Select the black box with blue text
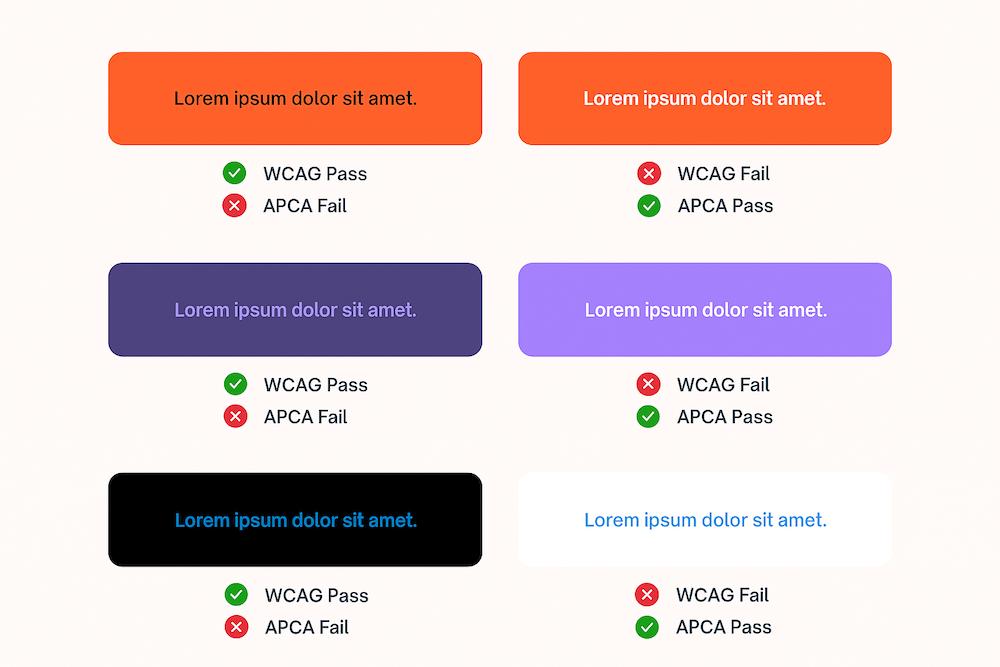Screen dimensions: 1000x667 click(x=295, y=520)
